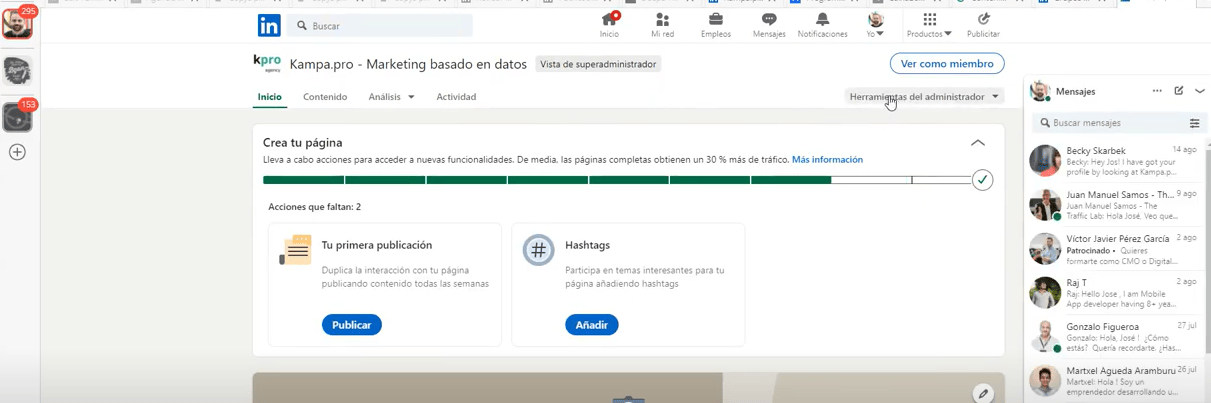The image size is (1211, 403).
Task: Open sponsored message from Víctor Javier Pérez García
Action: coord(1115,249)
